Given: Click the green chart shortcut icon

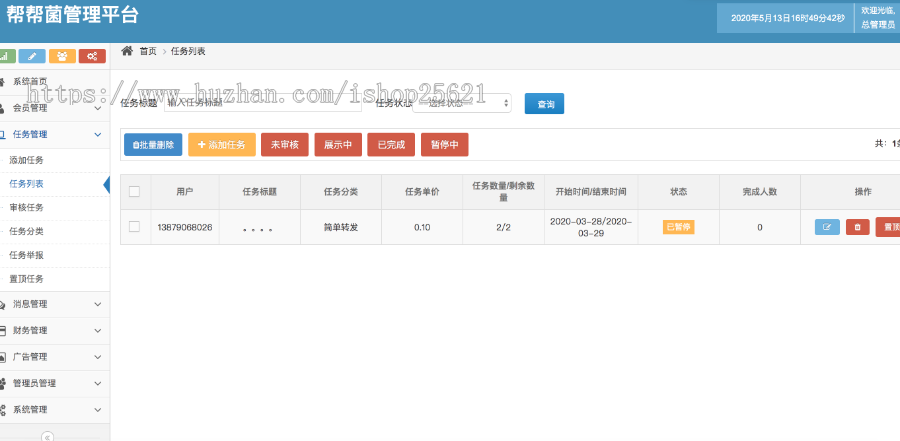Looking at the screenshot, I should (5, 56).
